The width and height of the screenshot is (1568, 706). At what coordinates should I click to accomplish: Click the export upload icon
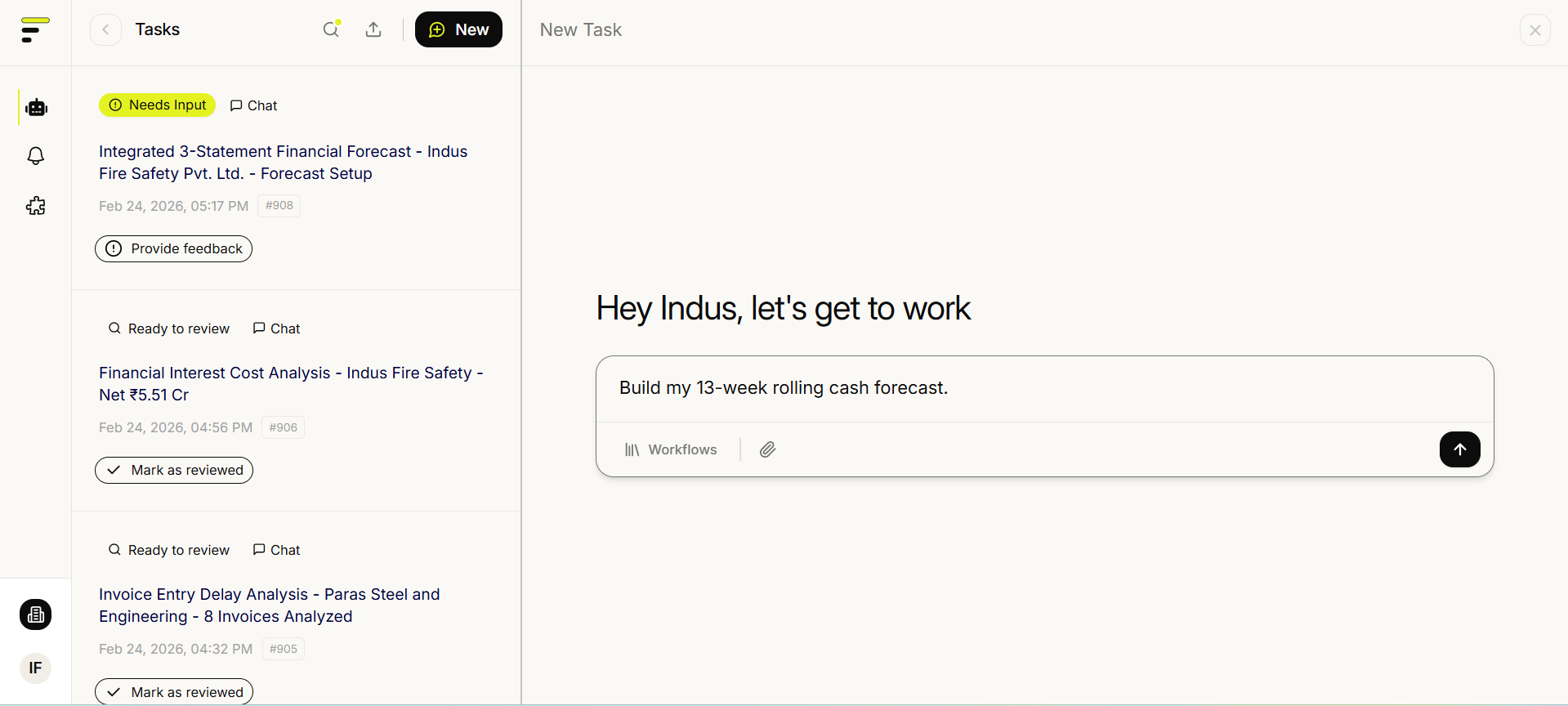[373, 29]
